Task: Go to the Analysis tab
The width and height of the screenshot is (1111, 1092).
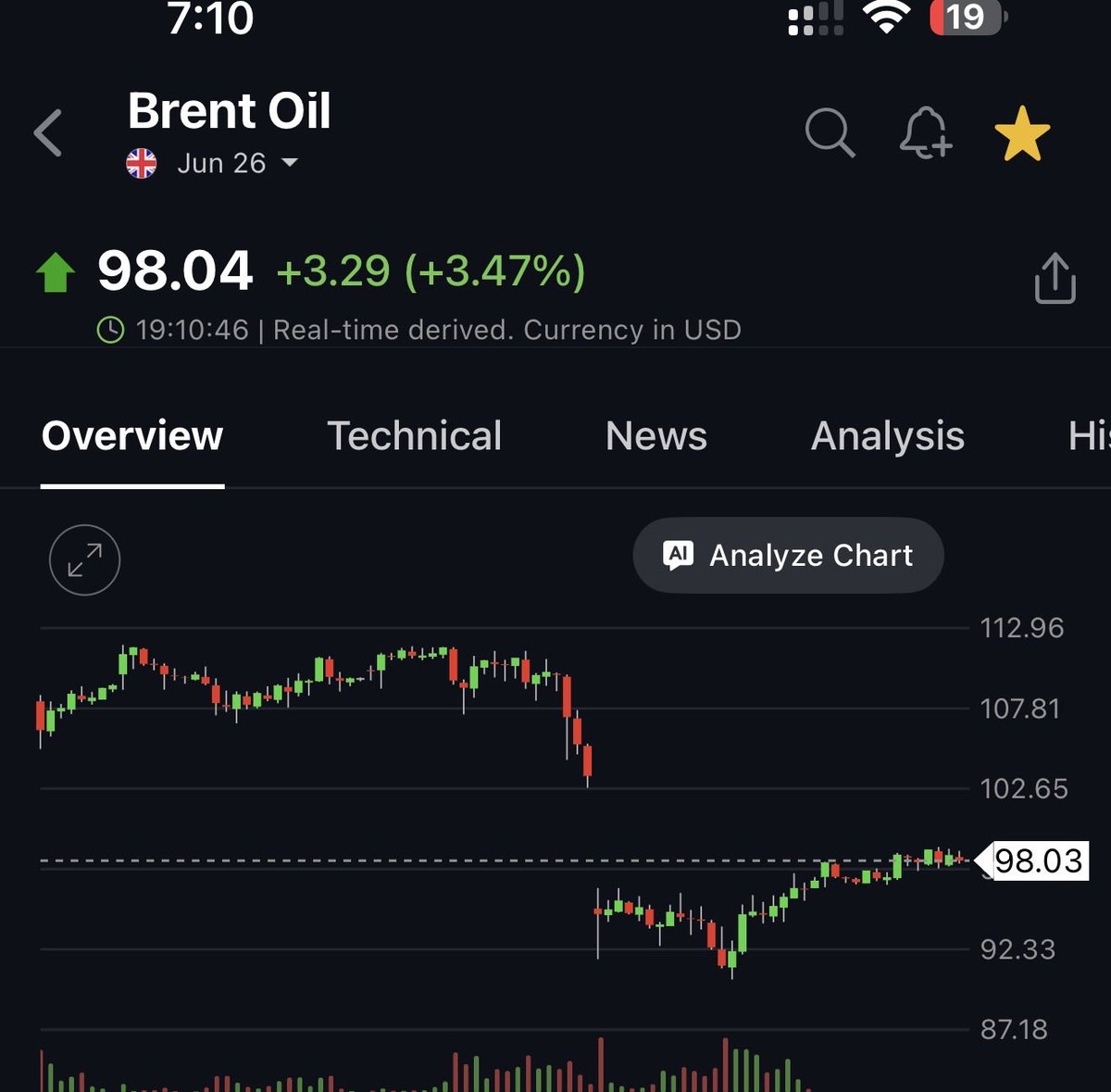Action: [888, 436]
